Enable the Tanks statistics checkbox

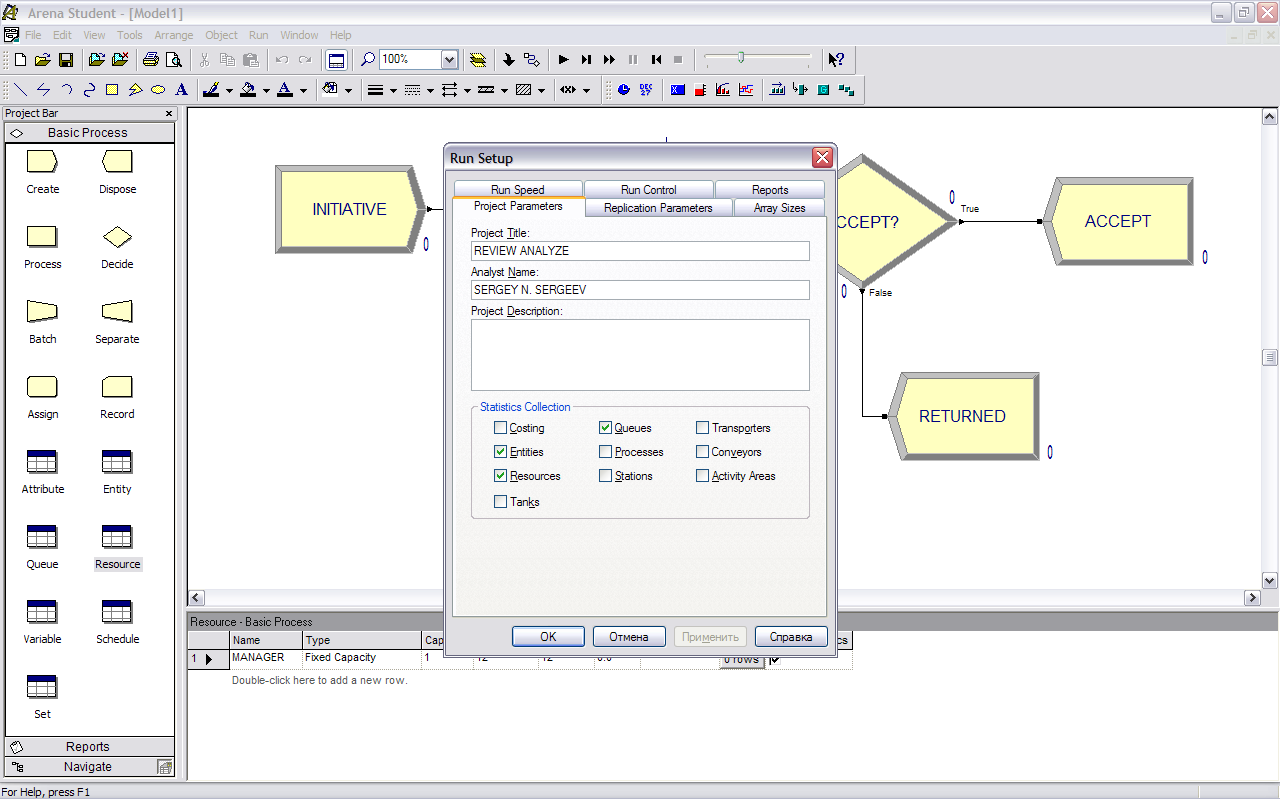point(500,502)
